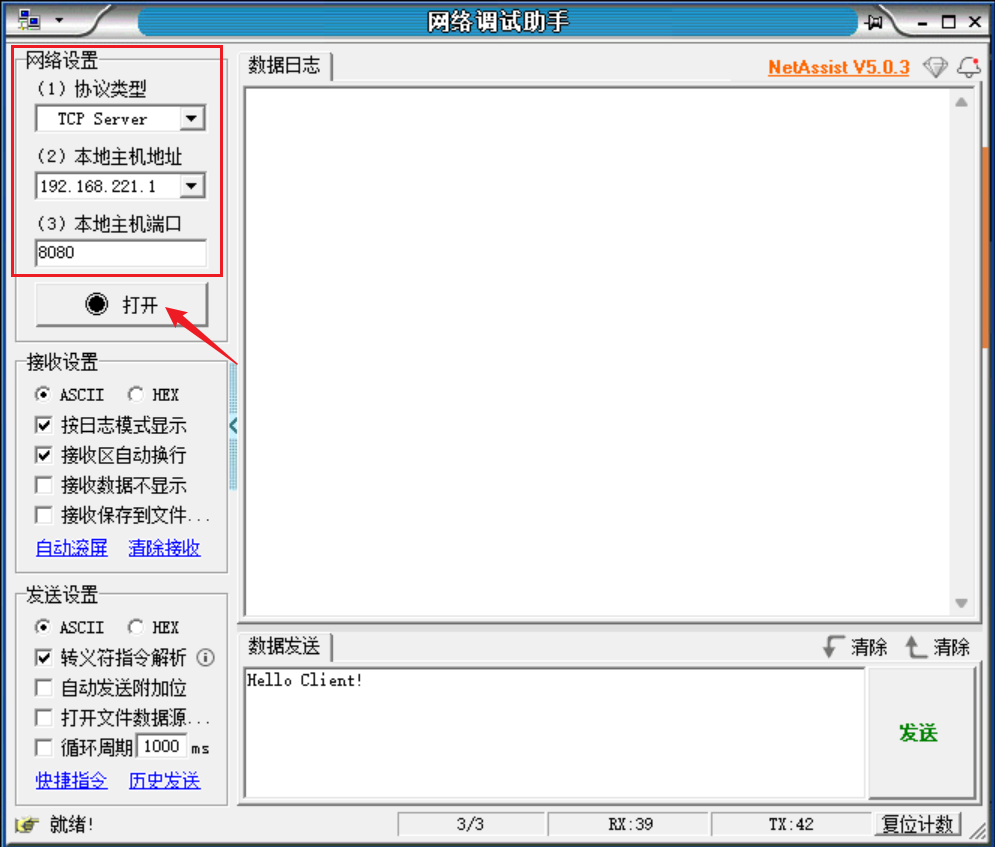Enable 接收保存到文件 checkbox
Image resolution: width=995 pixels, height=847 pixels.
coord(44,515)
